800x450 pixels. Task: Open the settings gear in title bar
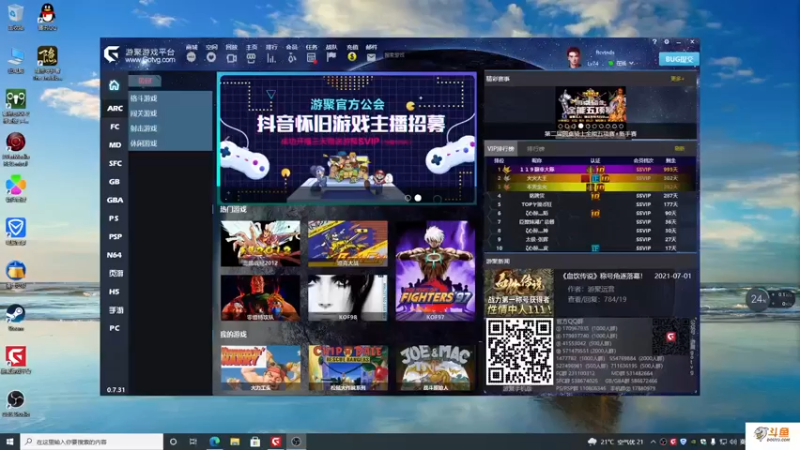666,42
